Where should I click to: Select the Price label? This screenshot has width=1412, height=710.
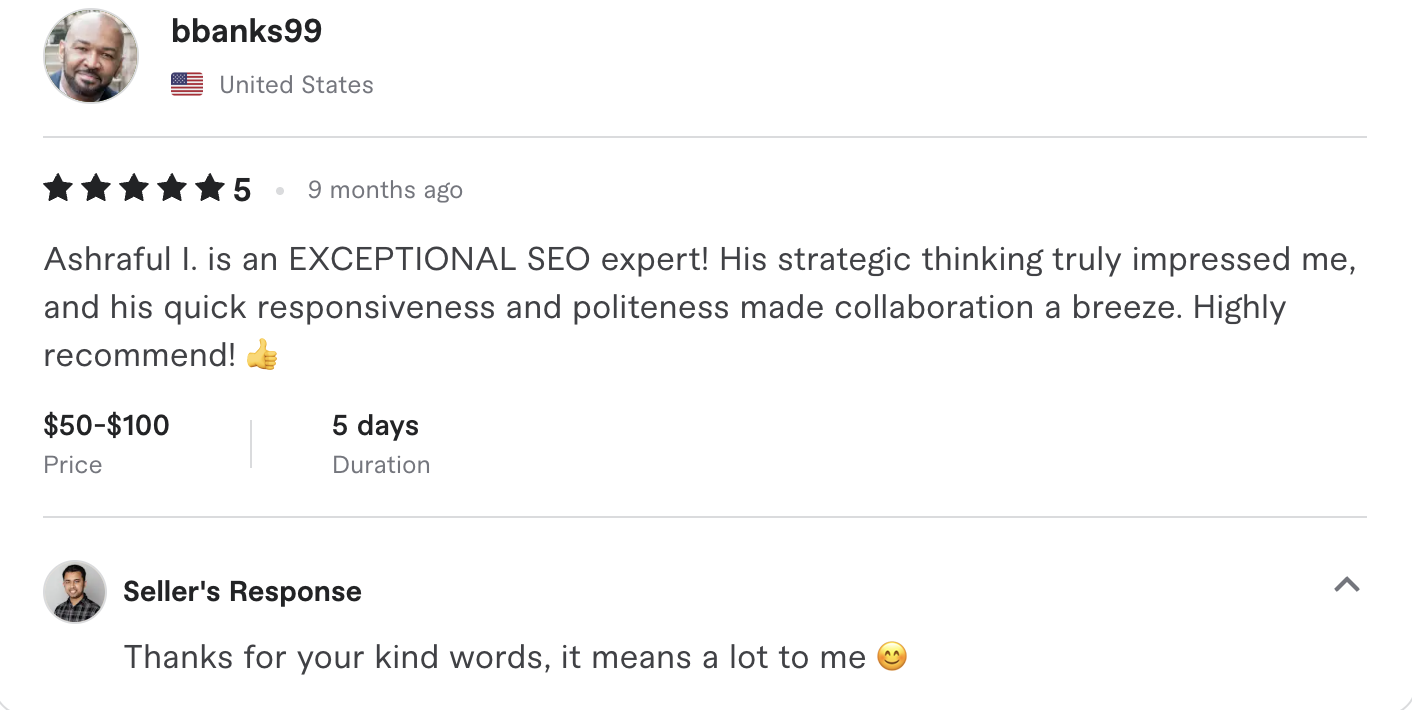click(72, 464)
